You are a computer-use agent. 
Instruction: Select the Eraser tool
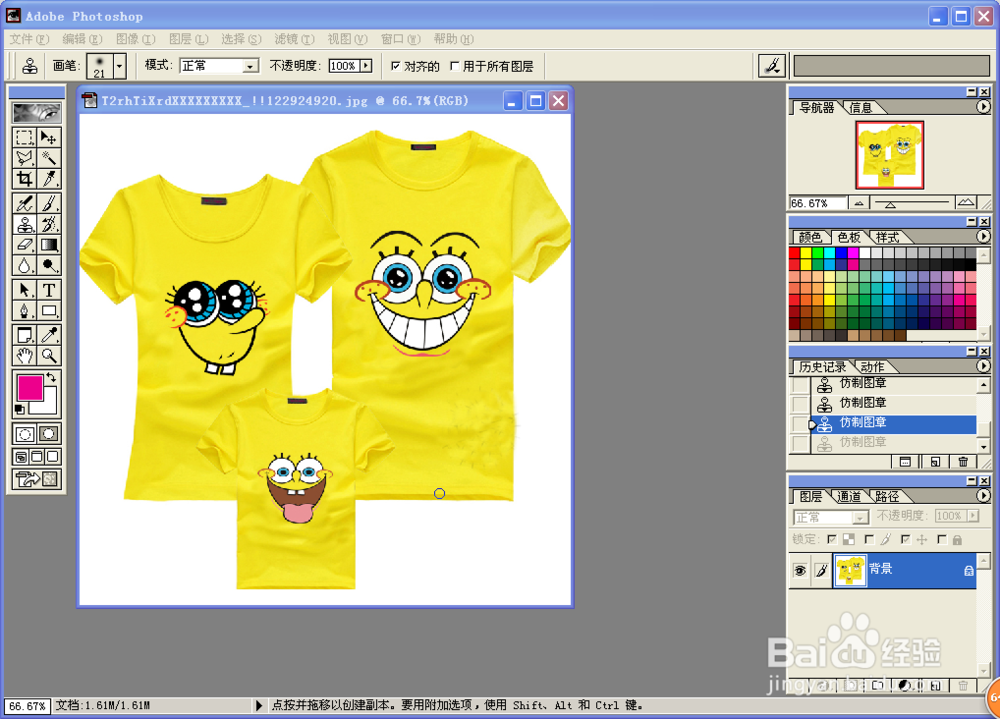pyautogui.click(x=24, y=244)
